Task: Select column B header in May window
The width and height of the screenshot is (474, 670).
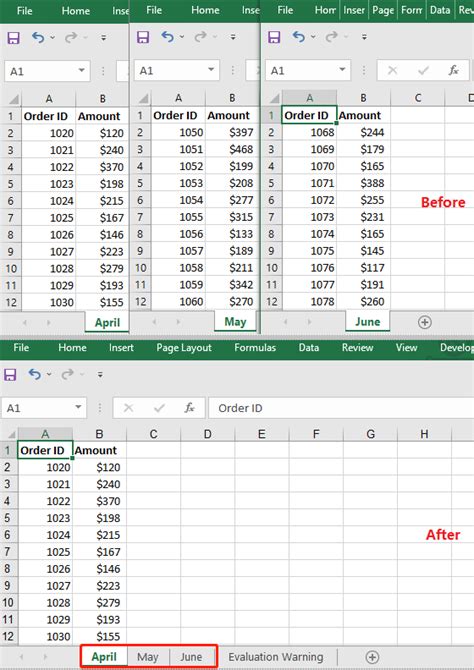Action: [232, 98]
